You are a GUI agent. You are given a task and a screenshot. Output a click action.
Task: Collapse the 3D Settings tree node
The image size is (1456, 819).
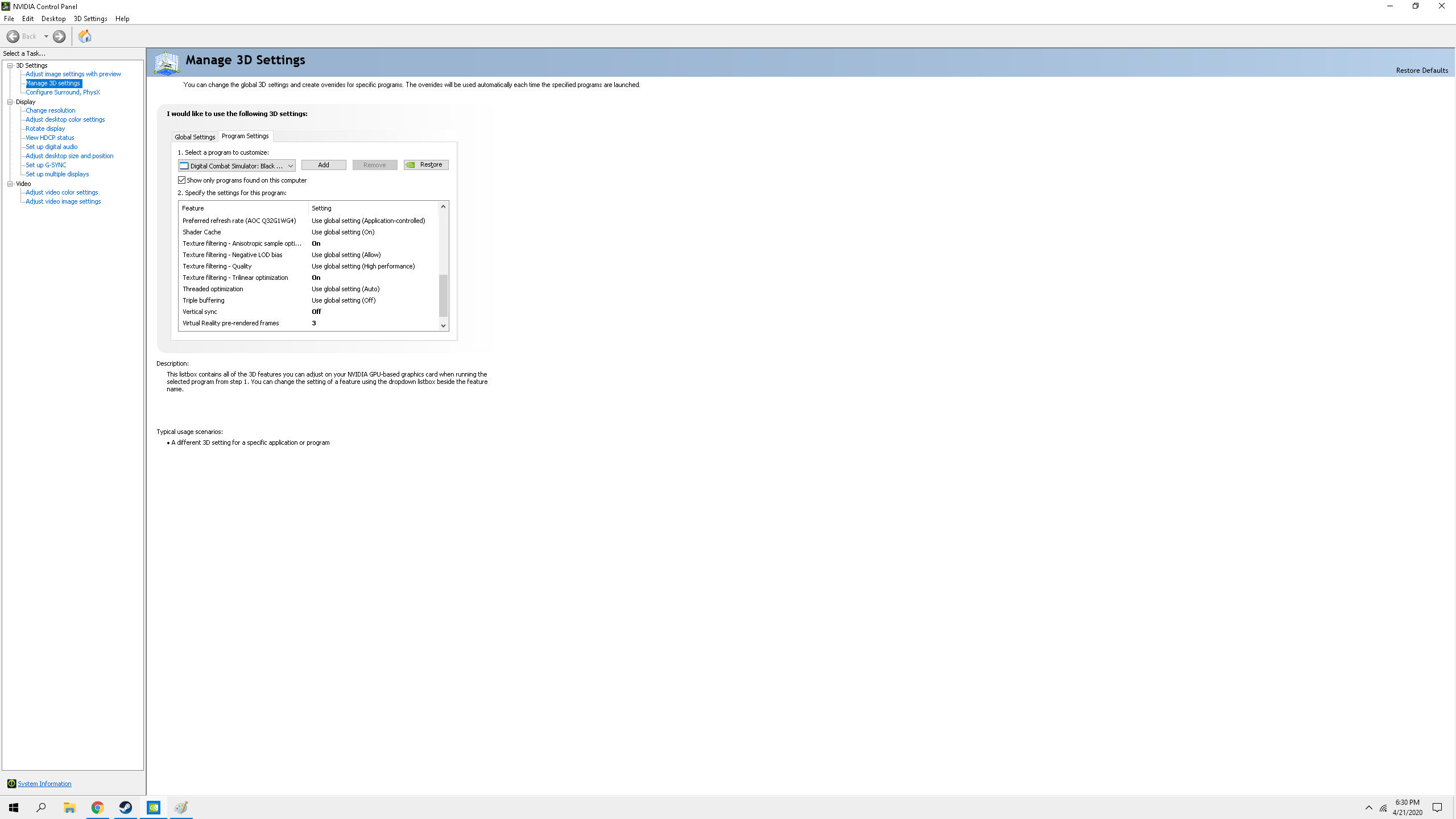coord(10,65)
